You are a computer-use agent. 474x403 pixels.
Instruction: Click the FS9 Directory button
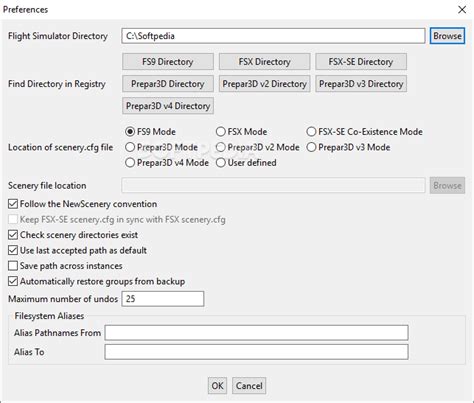tap(168, 62)
